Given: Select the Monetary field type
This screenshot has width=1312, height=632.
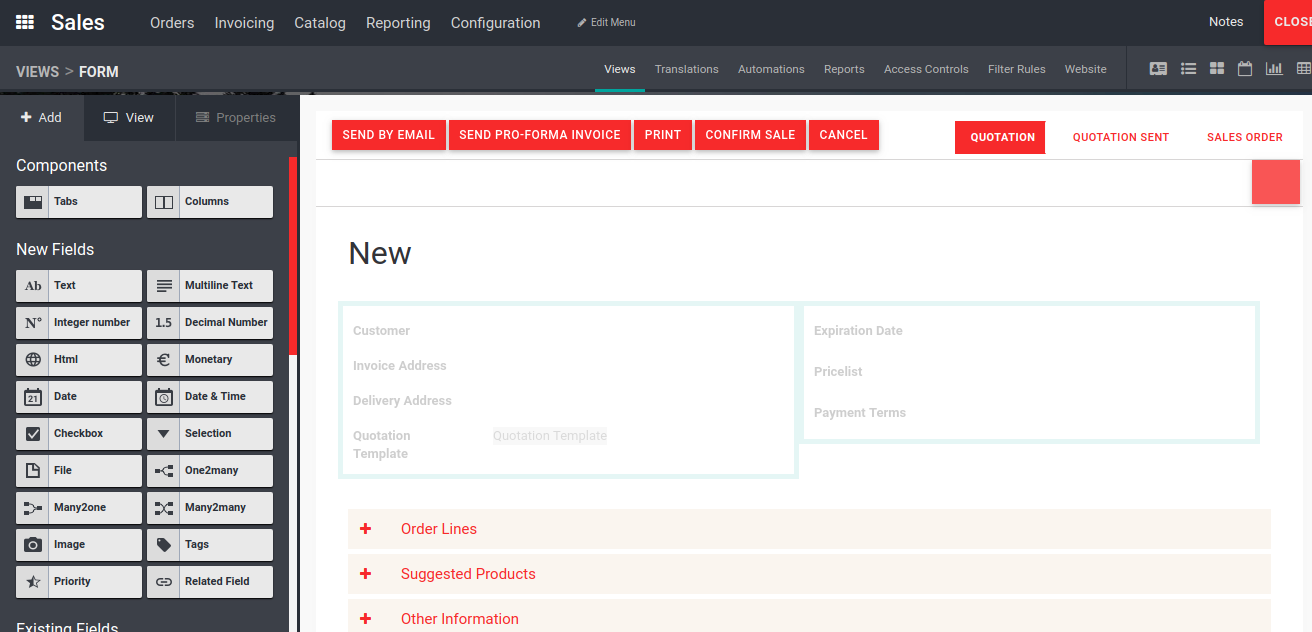Looking at the screenshot, I should [x=210, y=360].
